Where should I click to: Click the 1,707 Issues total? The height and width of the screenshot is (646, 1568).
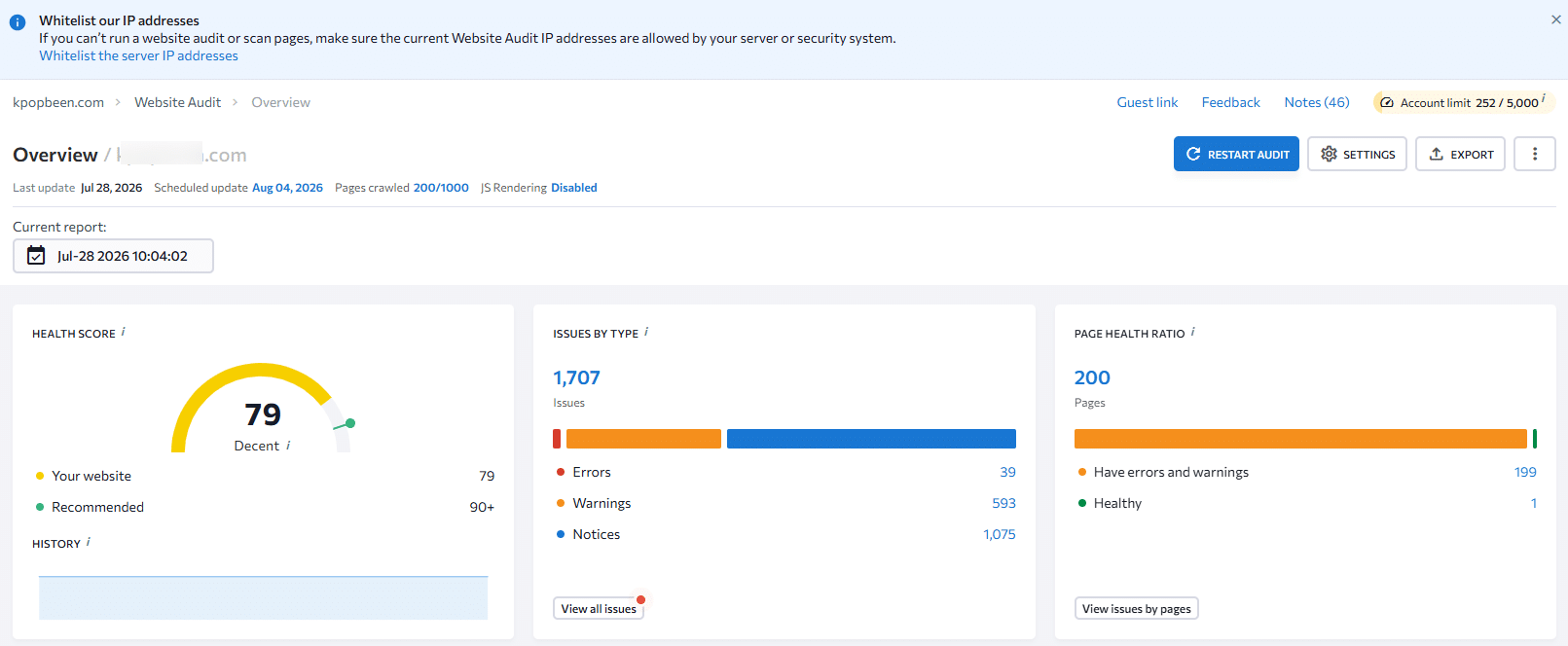pyautogui.click(x=576, y=377)
